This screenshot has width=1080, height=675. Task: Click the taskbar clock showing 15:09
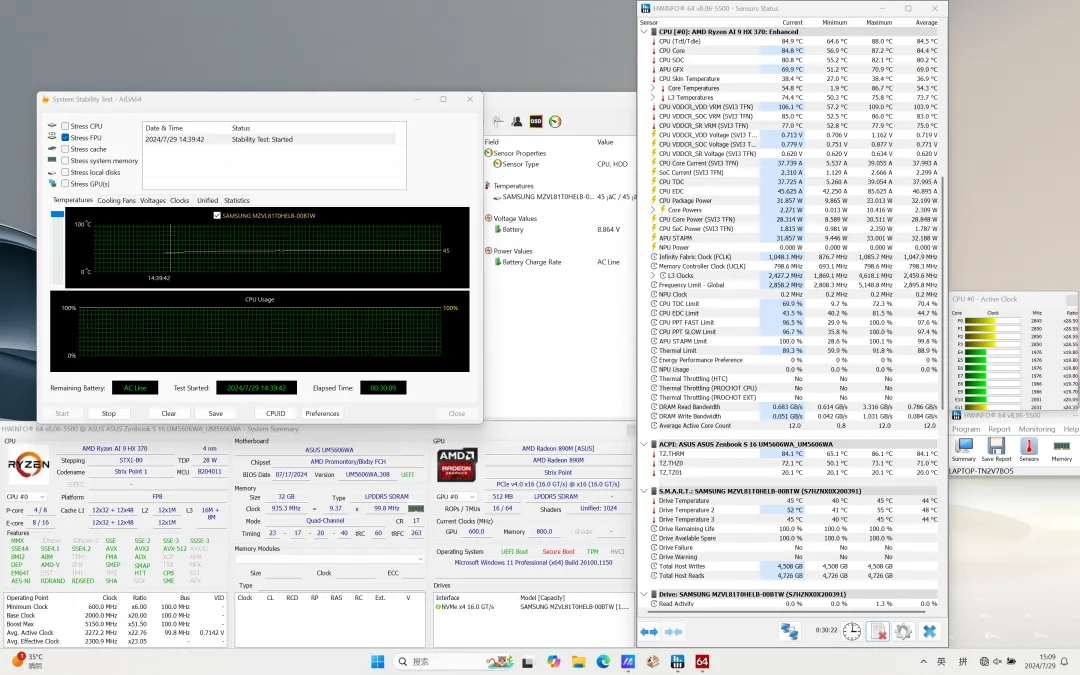pos(1038,662)
